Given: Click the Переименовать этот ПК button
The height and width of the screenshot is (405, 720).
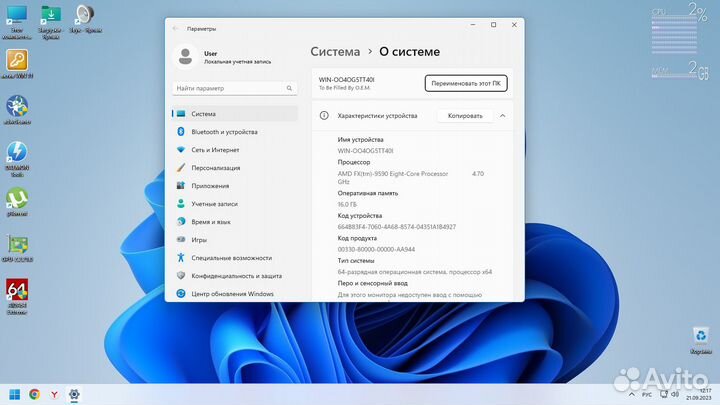Looking at the screenshot, I should coord(465,84).
